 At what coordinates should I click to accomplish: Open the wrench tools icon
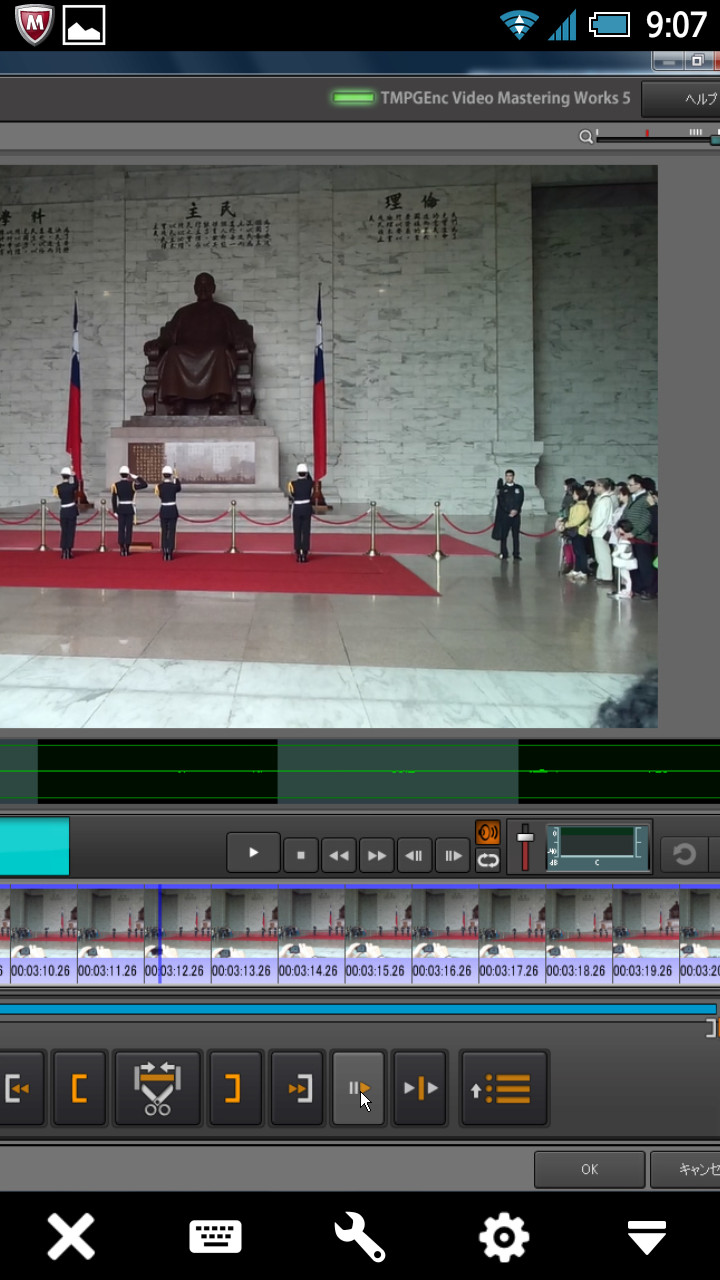click(359, 1238)
